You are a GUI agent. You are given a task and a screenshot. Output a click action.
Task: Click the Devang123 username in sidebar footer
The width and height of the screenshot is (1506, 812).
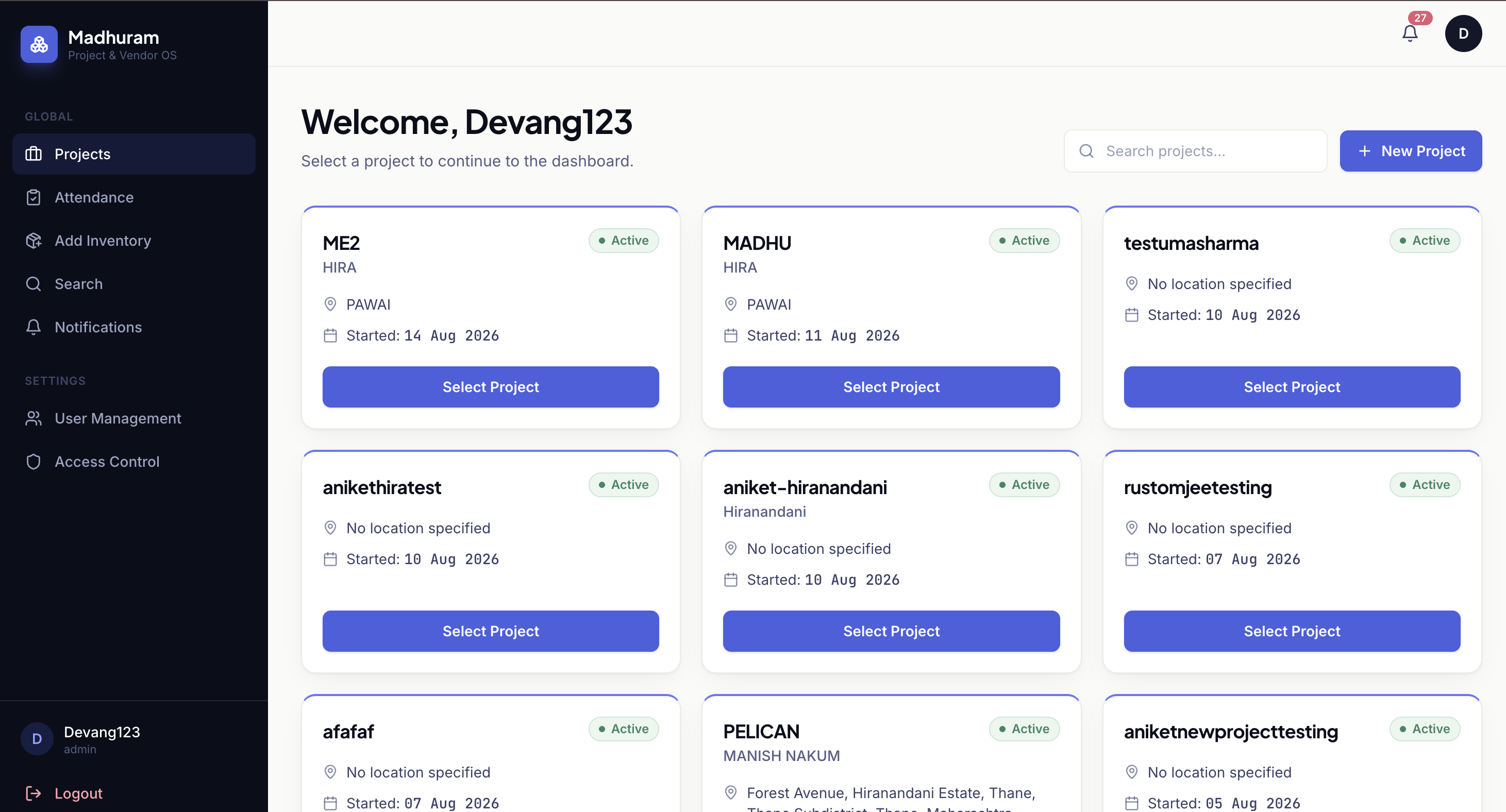102,733
